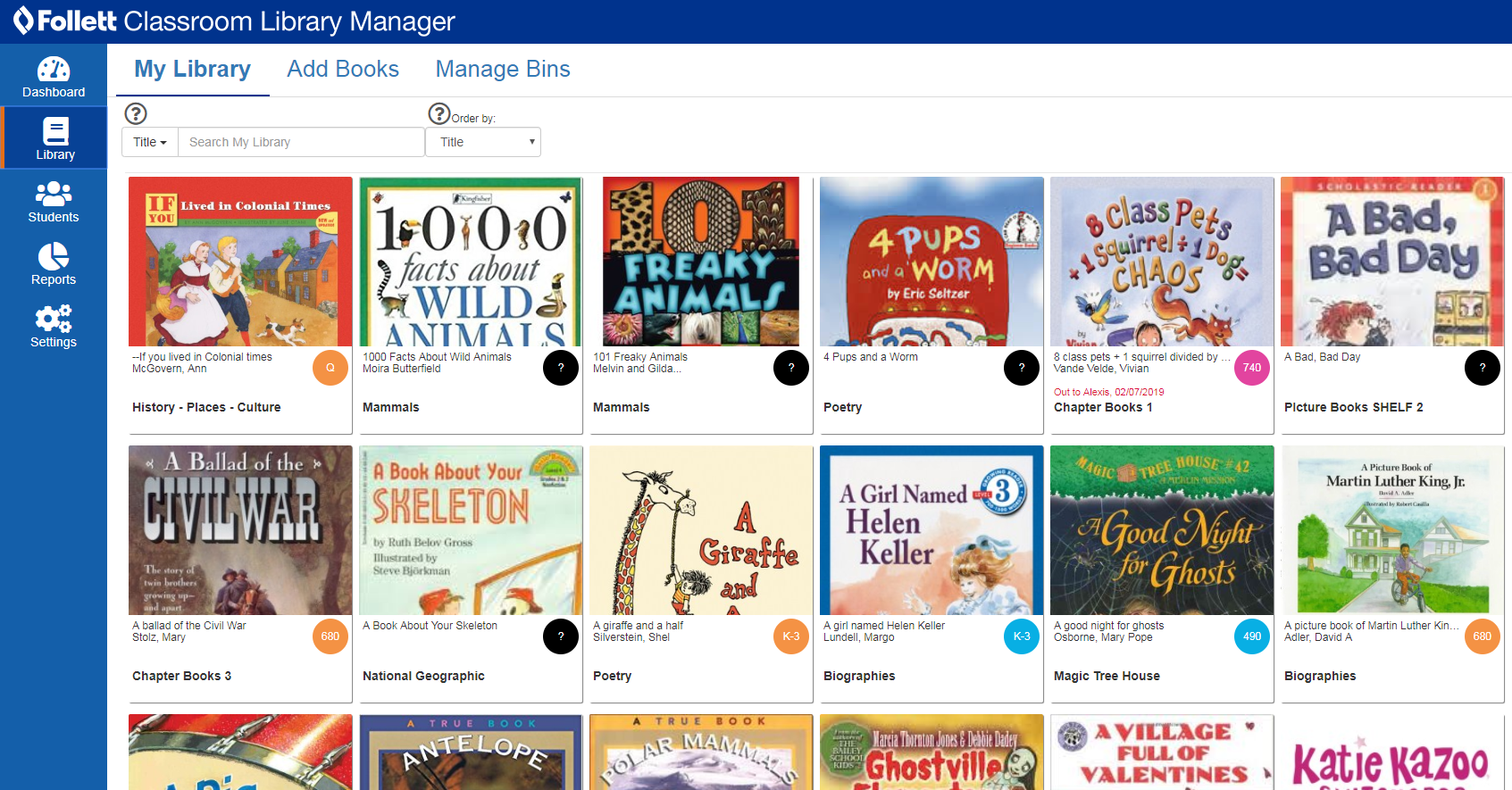This screenshot has height=790, width=1512.
Task: Click the Q level badge on Colonial Times
Action: [x=330, y=368]
